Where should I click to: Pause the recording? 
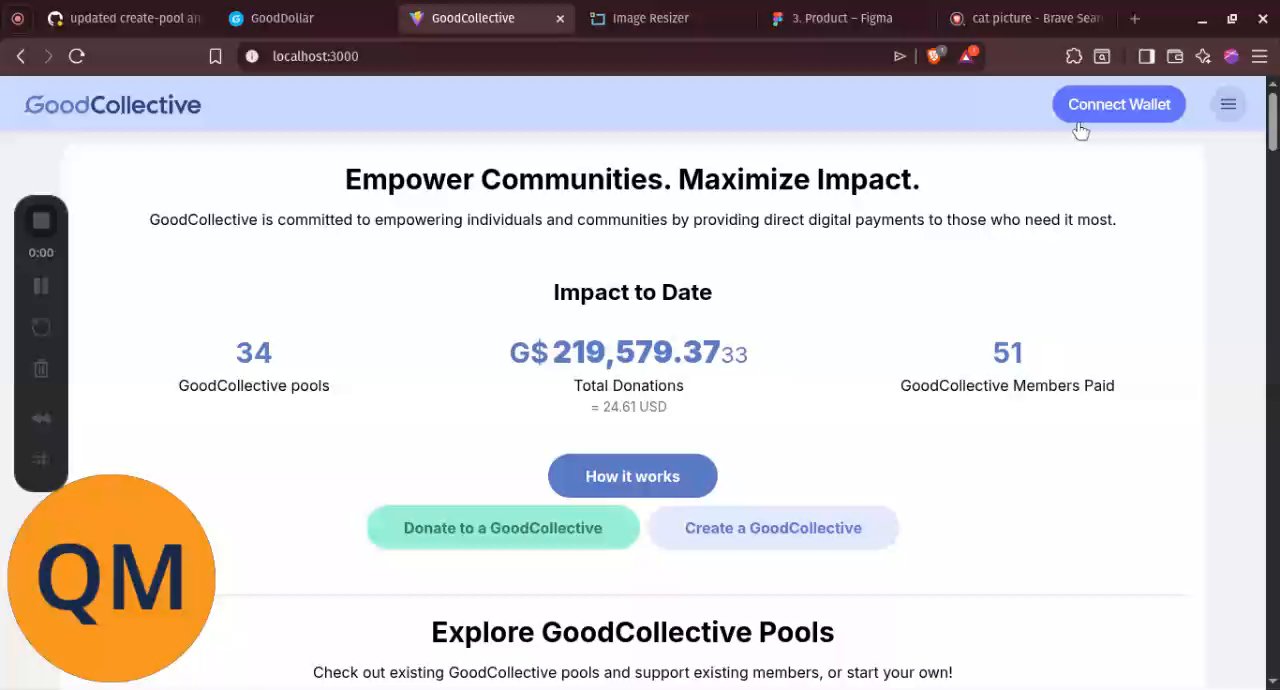click(x=41, y=286)
